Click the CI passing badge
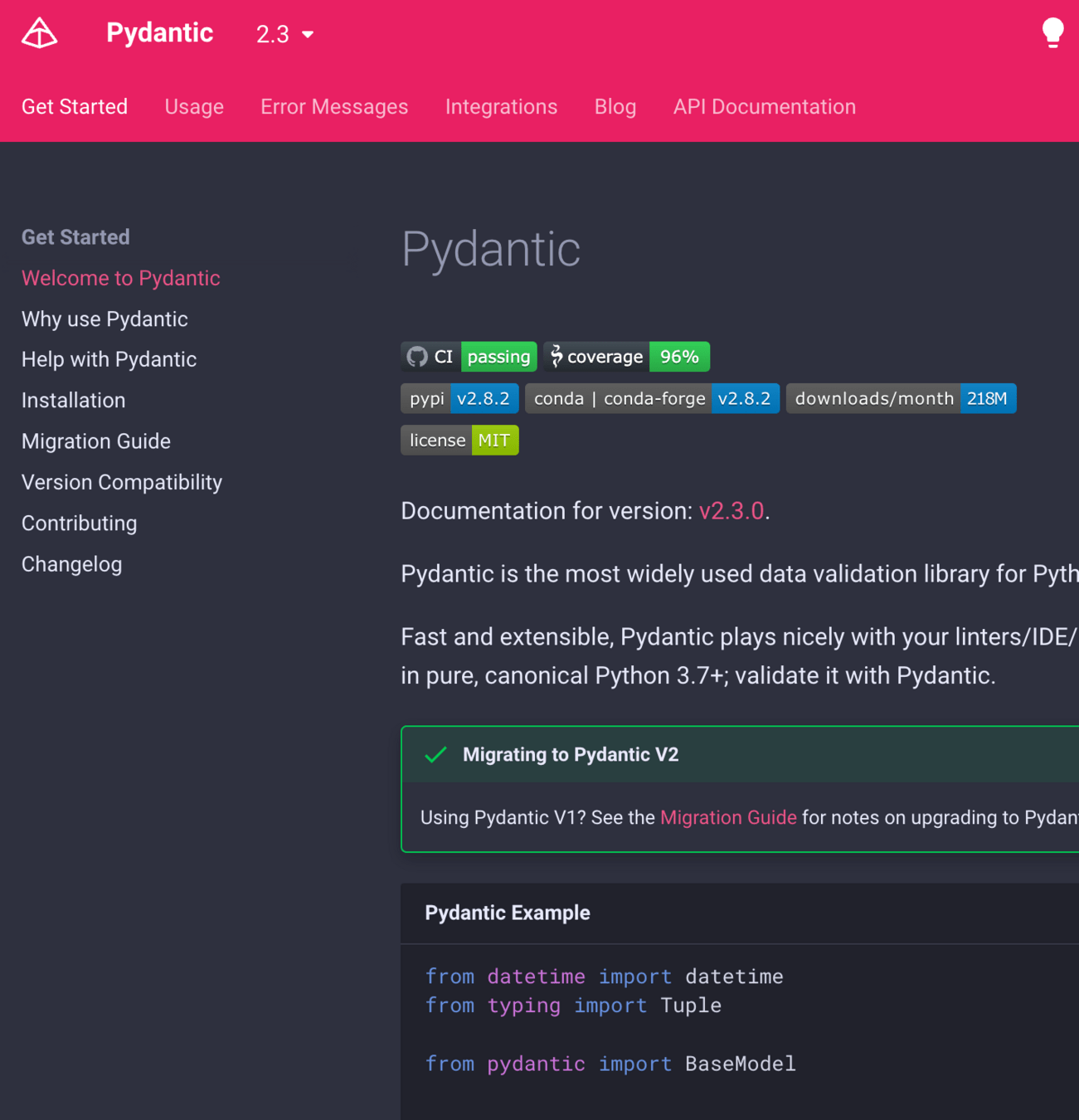 [x=469, y=357]
